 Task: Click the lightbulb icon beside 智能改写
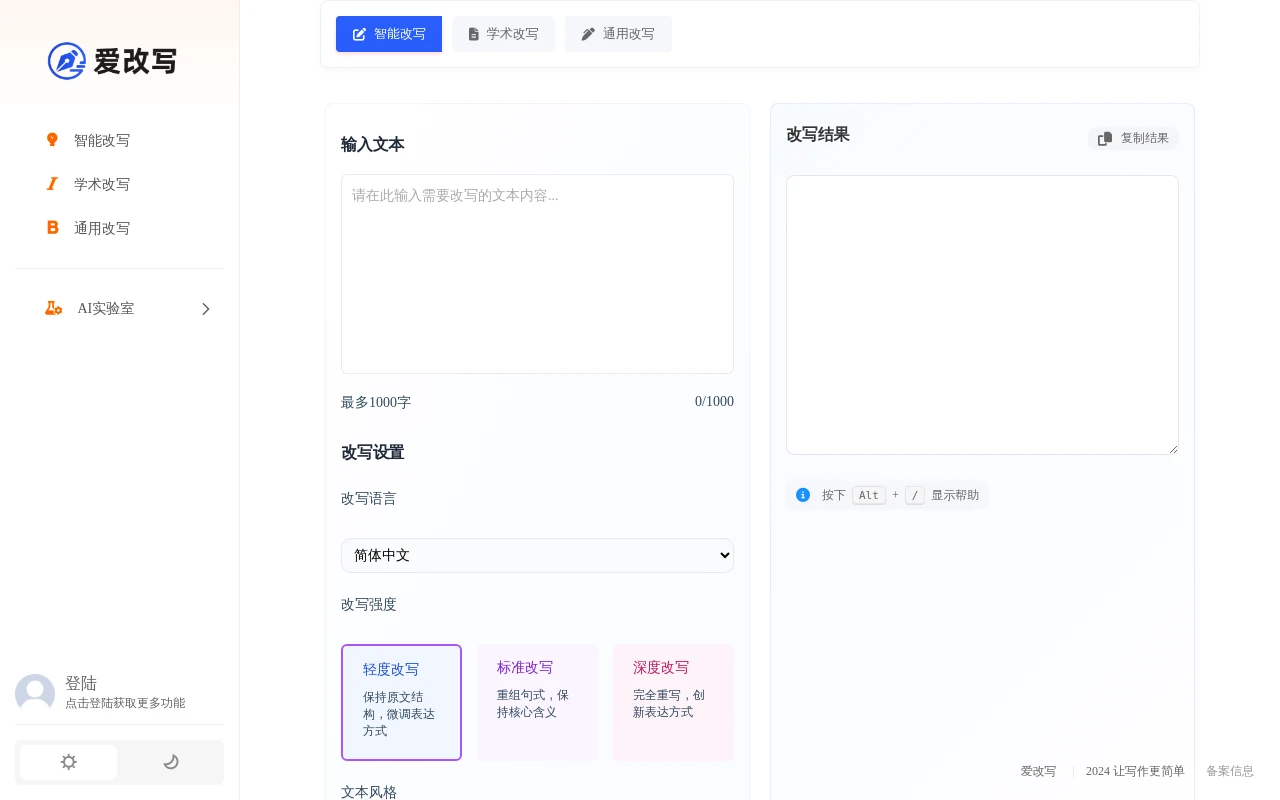point(52,140)
